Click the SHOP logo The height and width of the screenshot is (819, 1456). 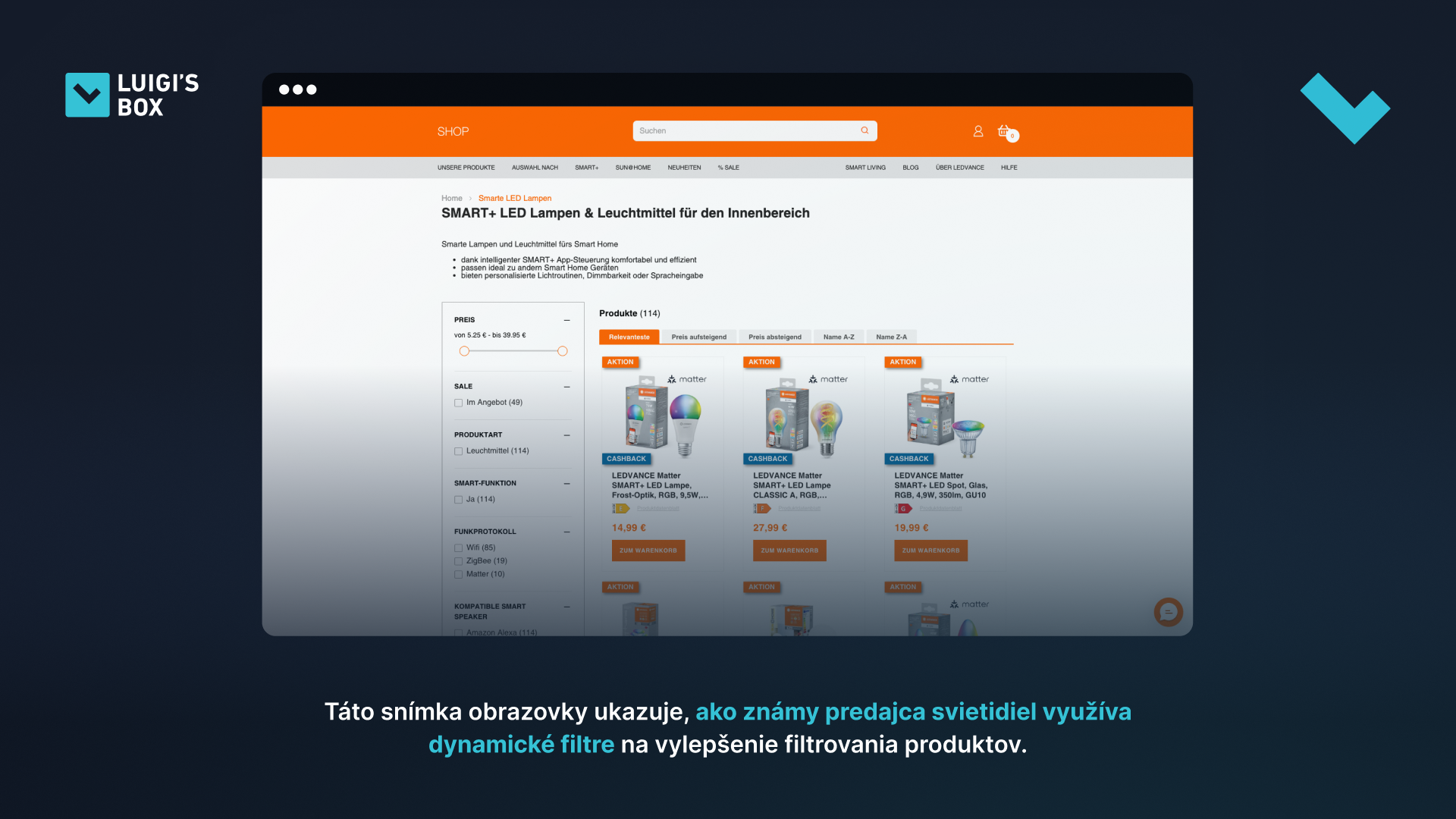coord(453,131)
